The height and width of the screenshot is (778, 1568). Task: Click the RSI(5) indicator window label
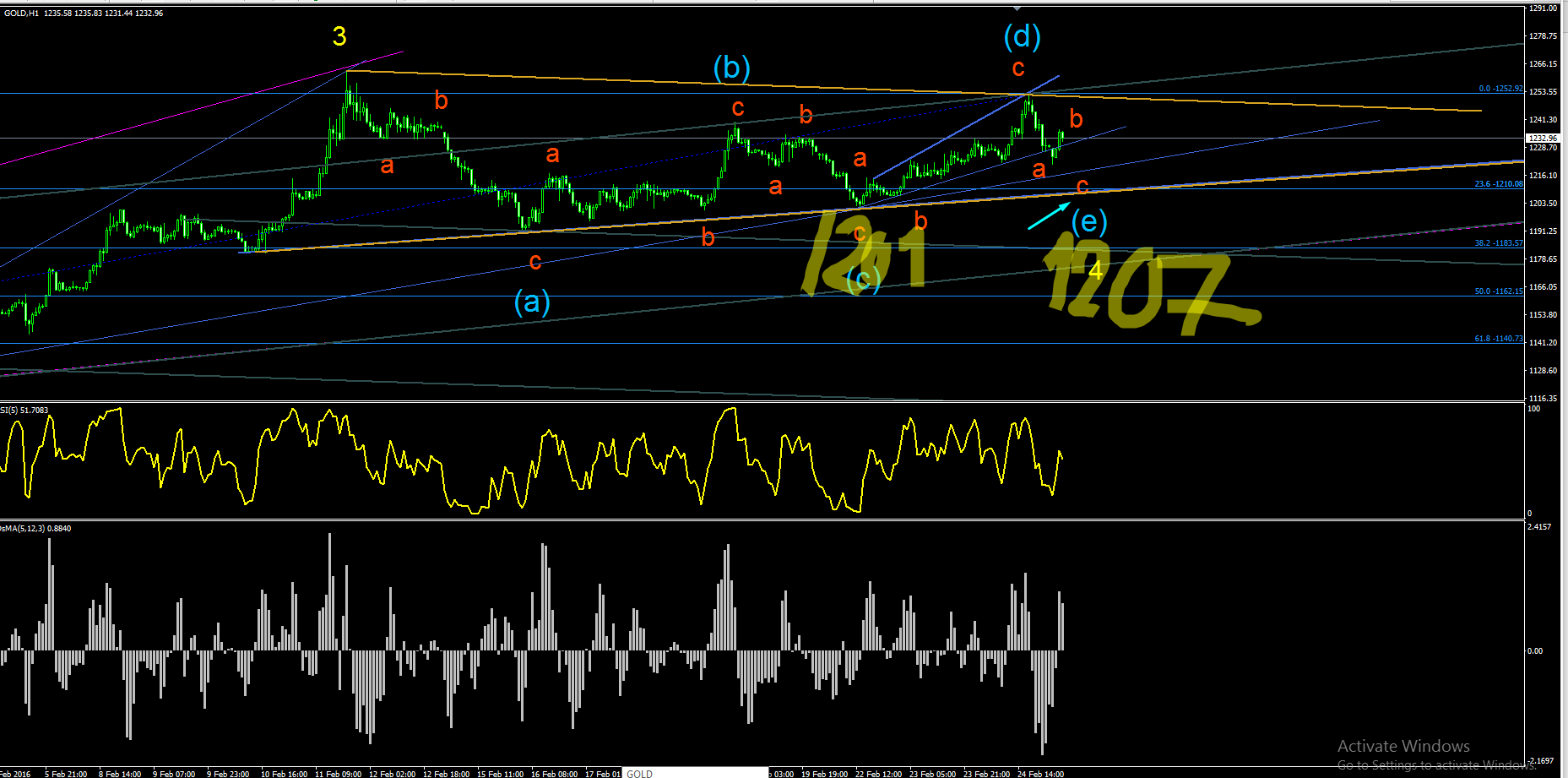pyautogui.click(x=24, y=411)
